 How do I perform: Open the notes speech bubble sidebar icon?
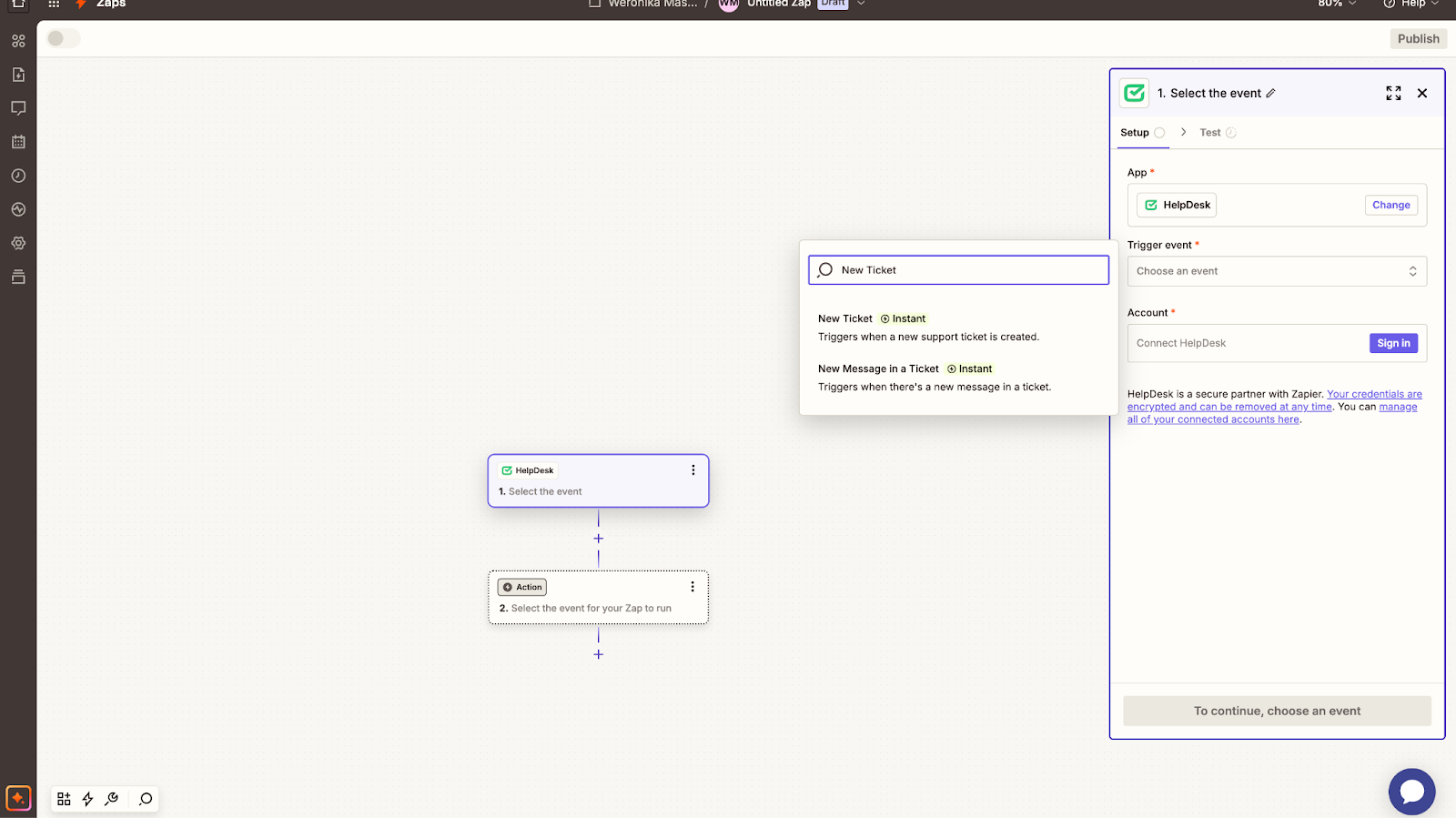18,108
